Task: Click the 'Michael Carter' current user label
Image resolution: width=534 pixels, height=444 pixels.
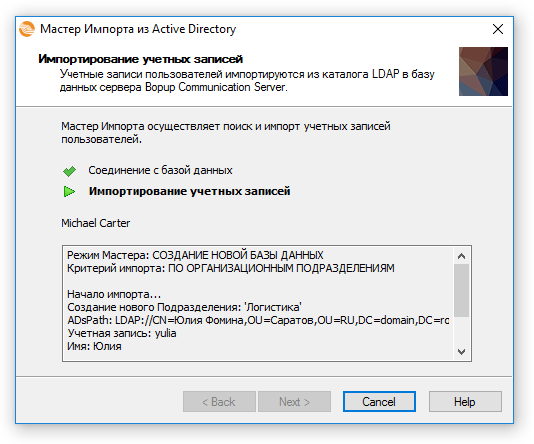Action: (x=96, y=223)
